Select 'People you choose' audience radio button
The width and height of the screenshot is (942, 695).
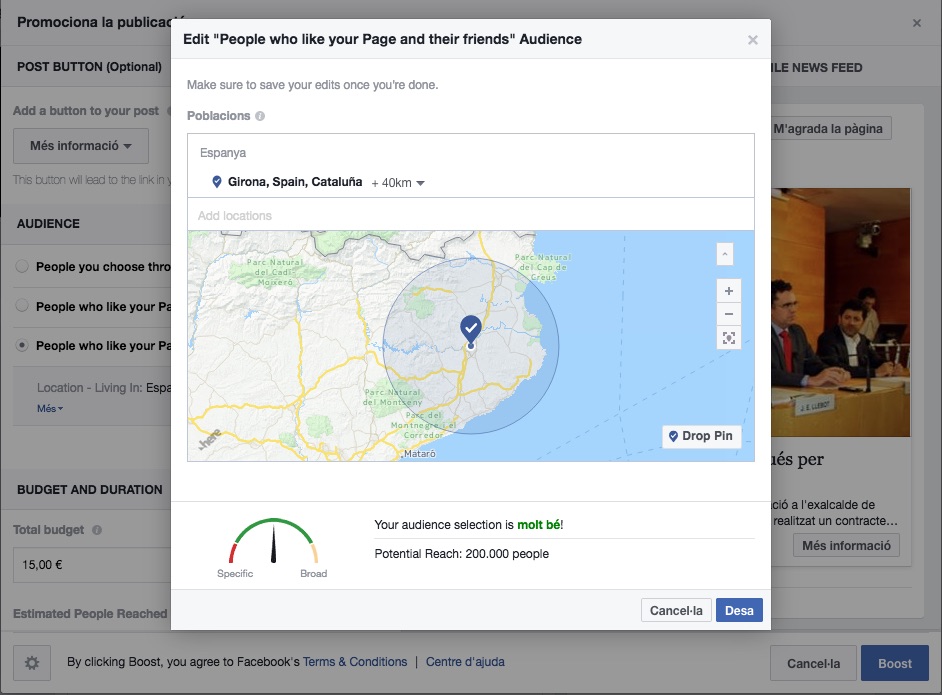point(22,266)
